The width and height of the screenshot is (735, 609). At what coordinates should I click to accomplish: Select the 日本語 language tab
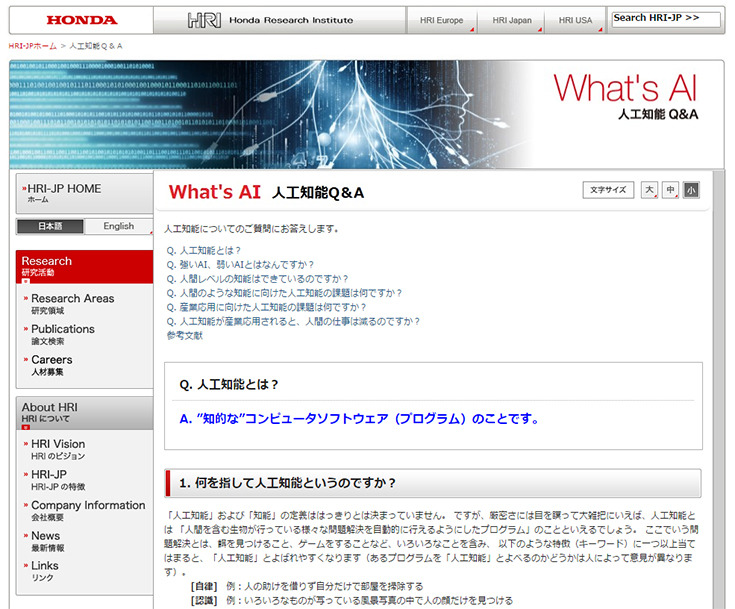click(50, 226)
